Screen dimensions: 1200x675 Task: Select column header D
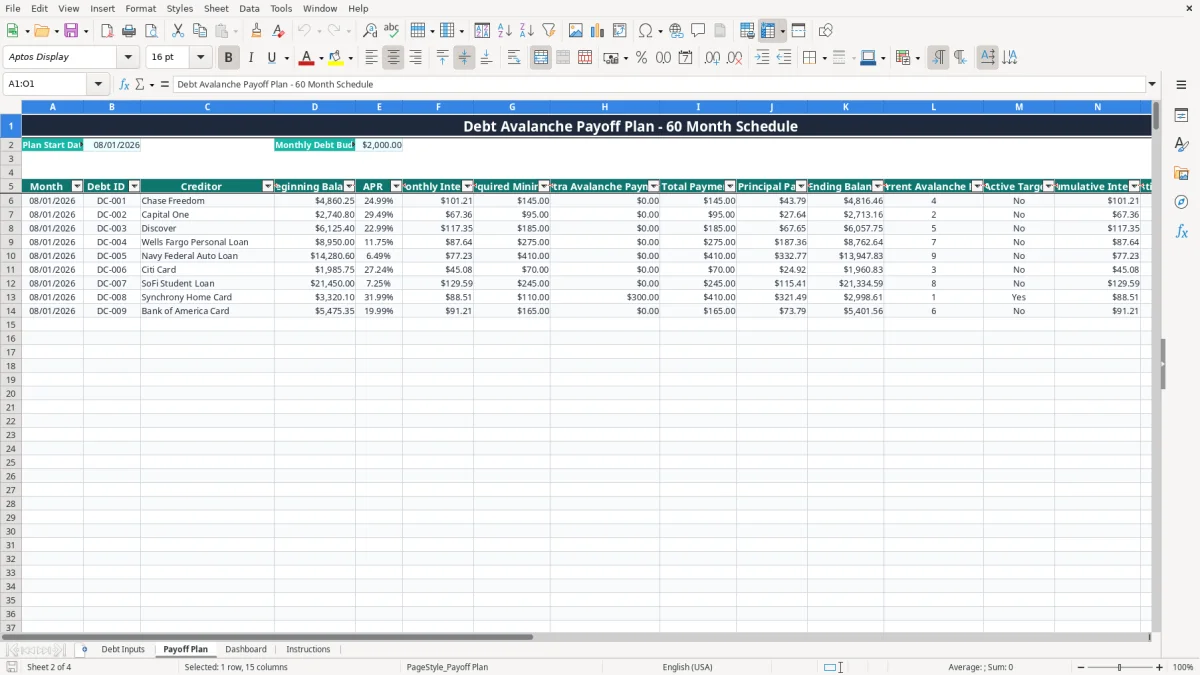(x=315, y=107)
